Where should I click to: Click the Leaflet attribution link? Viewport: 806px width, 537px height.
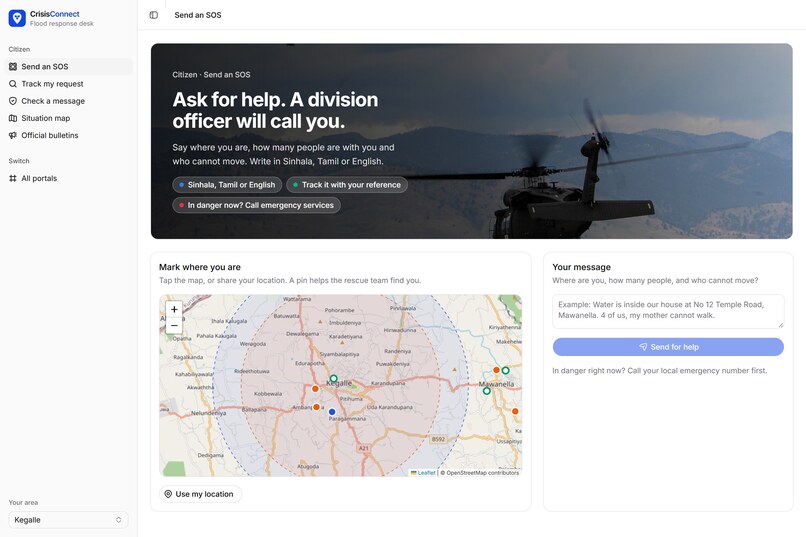[x=423, y=473]
